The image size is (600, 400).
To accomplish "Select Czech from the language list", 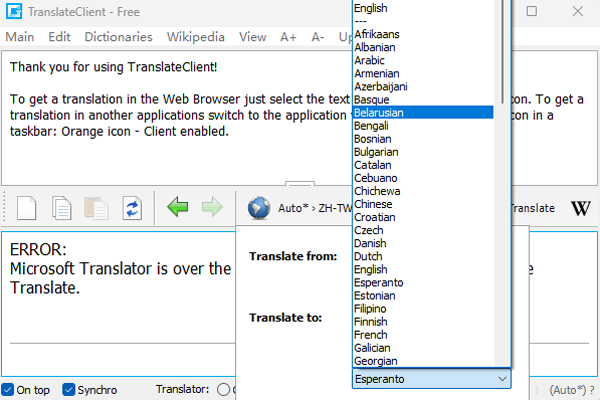I will (423, 230).
